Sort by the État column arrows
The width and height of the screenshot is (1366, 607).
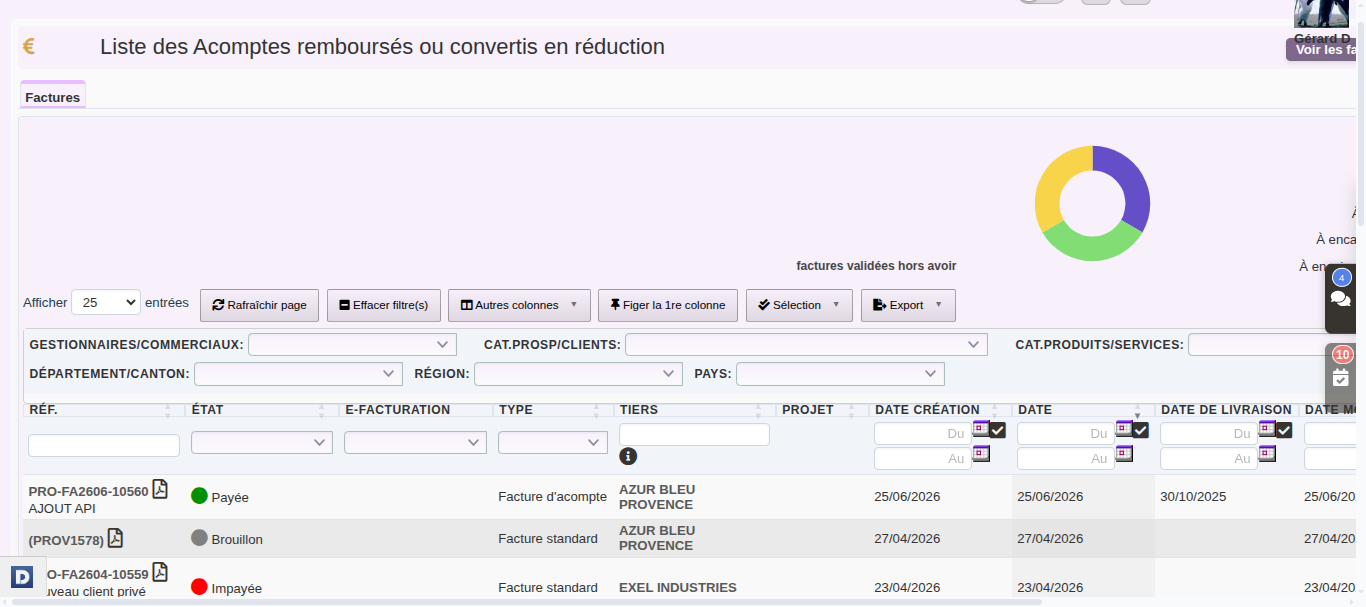click(322, 410)
